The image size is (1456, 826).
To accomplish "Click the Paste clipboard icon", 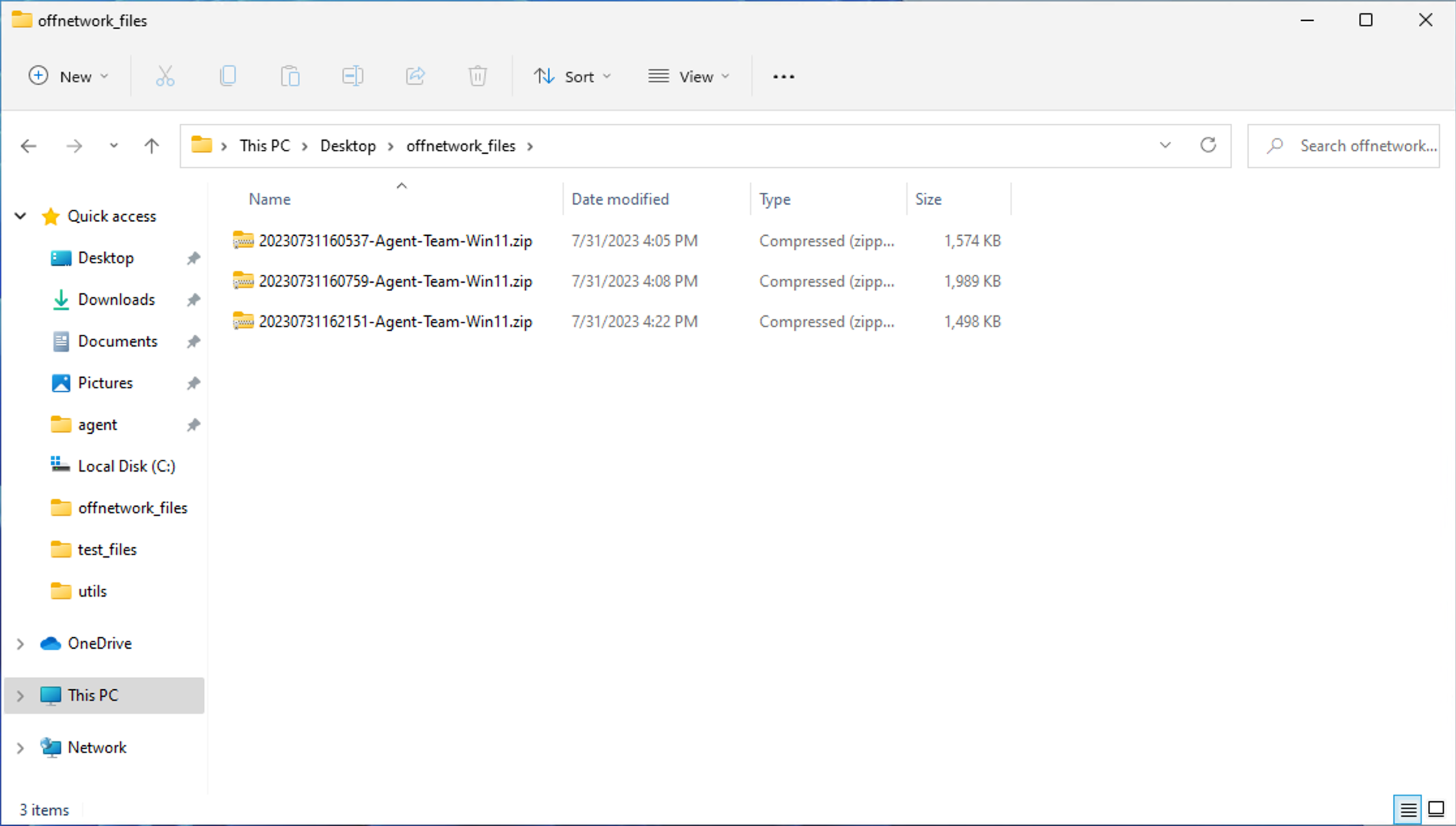I will [290, 76].
